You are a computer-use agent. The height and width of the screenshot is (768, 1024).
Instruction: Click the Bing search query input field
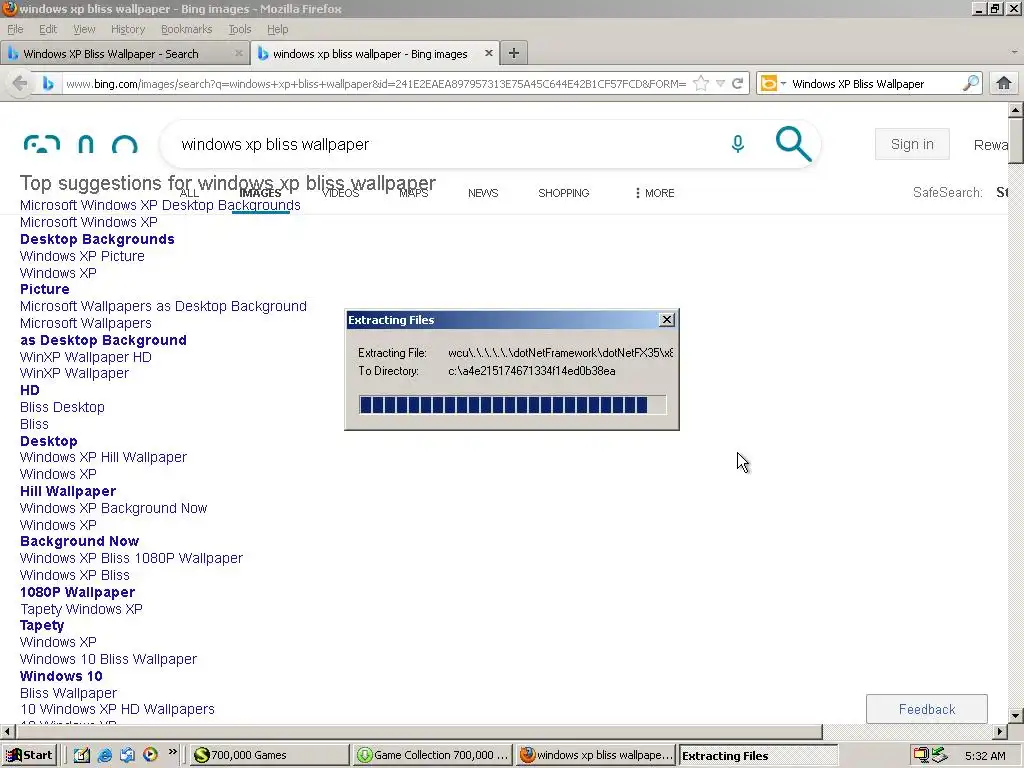point(444,144)
